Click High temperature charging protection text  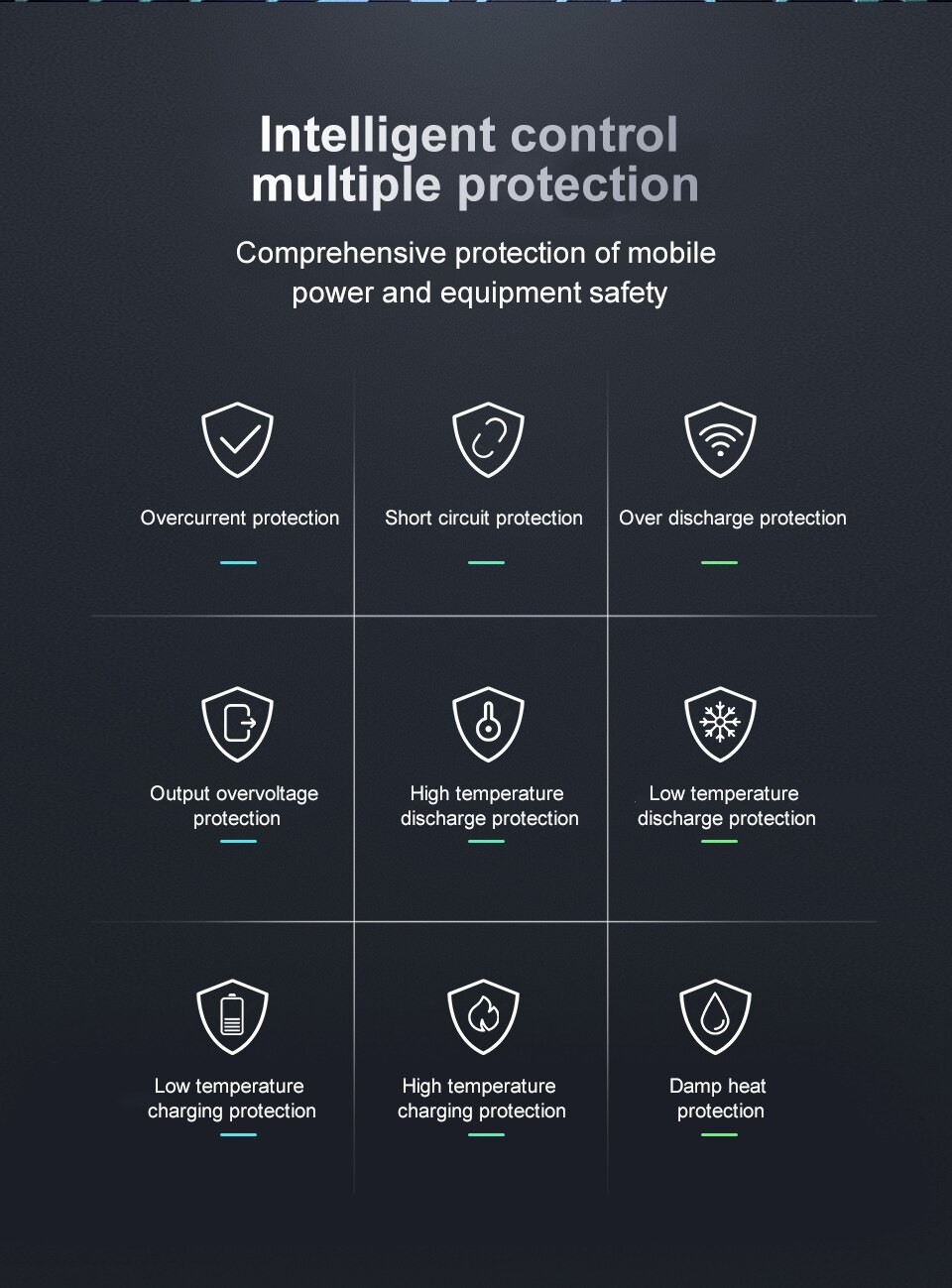coord(481,1098)
